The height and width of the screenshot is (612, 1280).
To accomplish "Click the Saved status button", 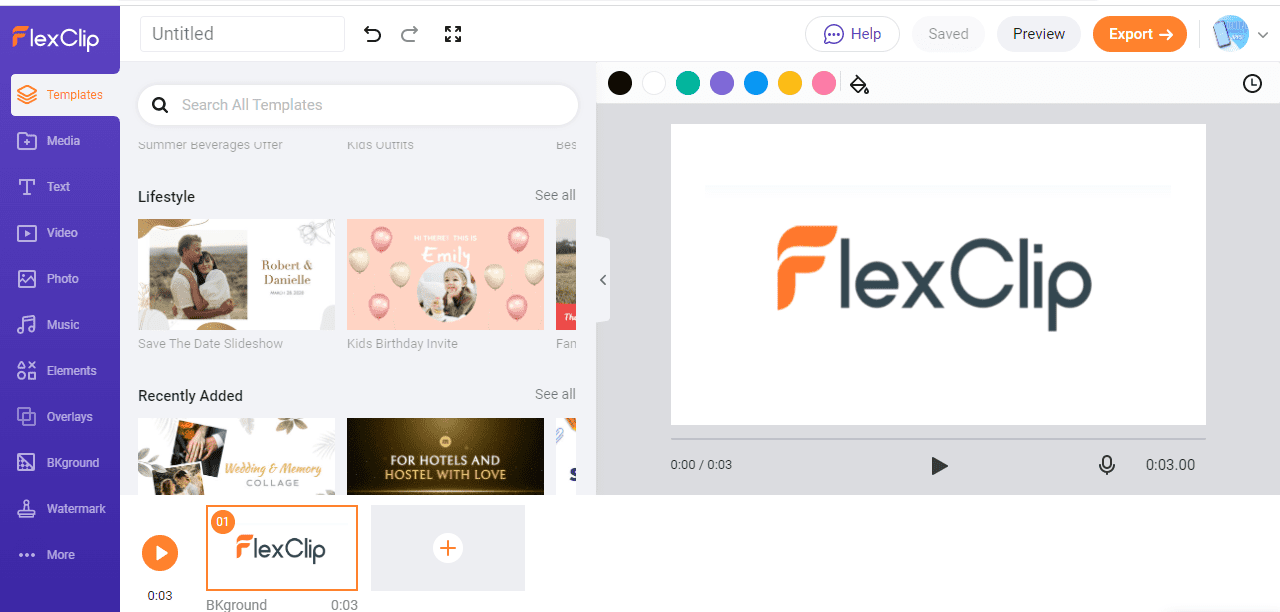I will 948,34.
